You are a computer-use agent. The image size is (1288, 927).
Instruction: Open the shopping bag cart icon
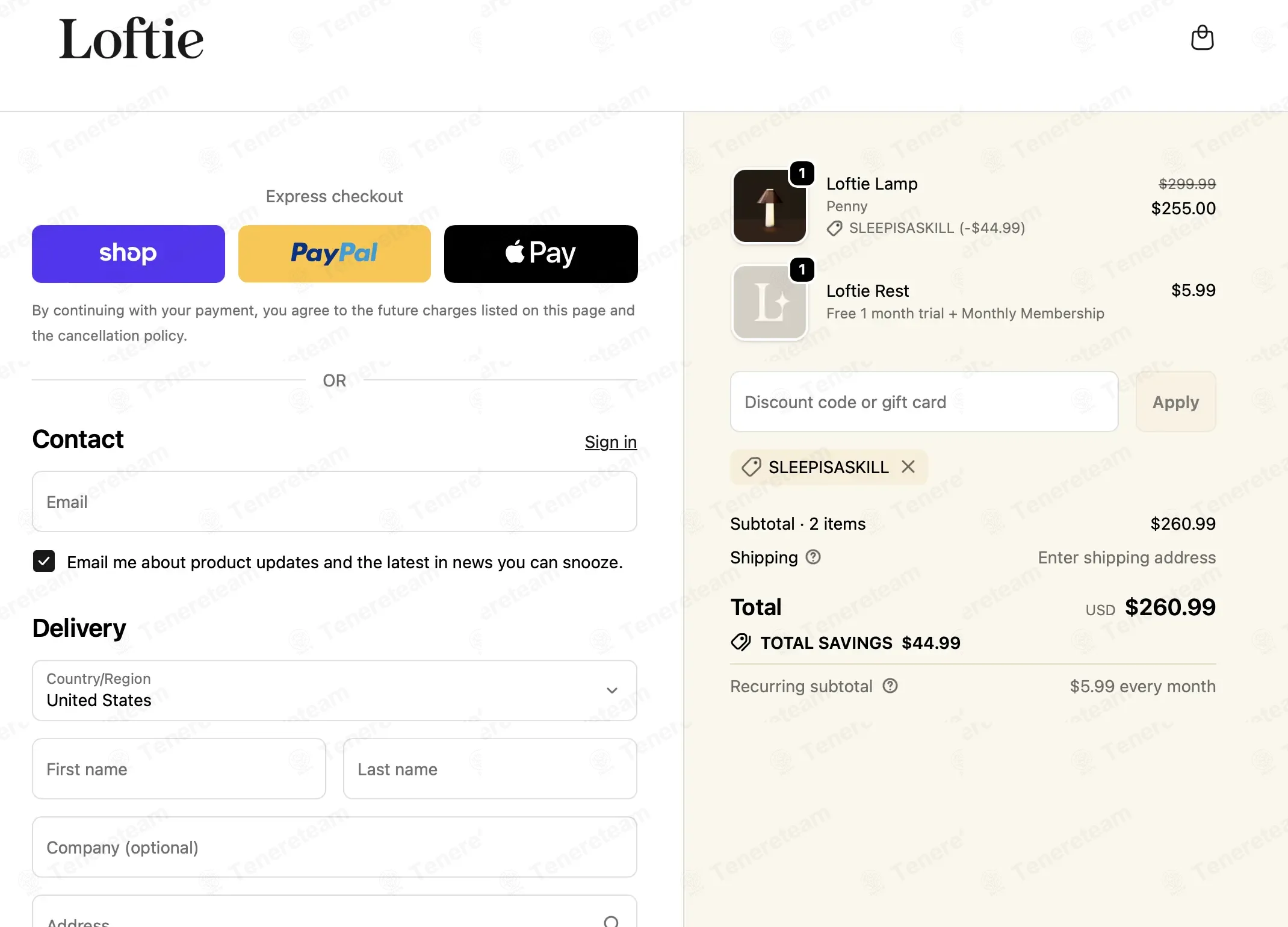pos(1202,38)
